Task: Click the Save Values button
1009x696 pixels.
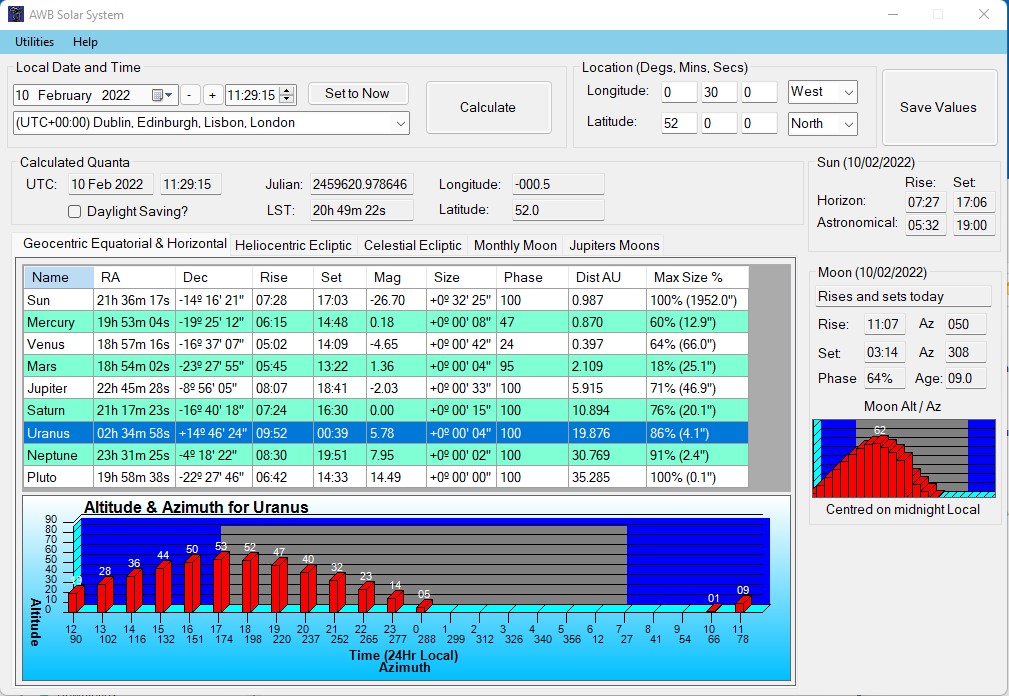Action: [x=938, y=107]
